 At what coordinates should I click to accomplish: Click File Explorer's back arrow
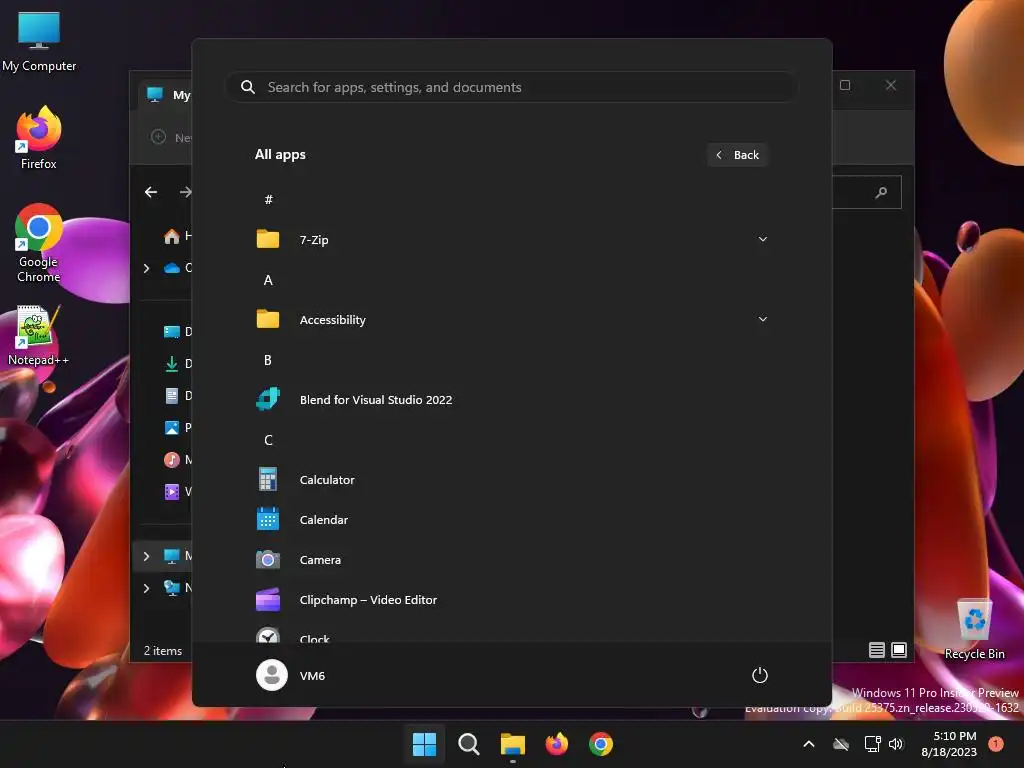pyautogui.click(x=151, y=192)
